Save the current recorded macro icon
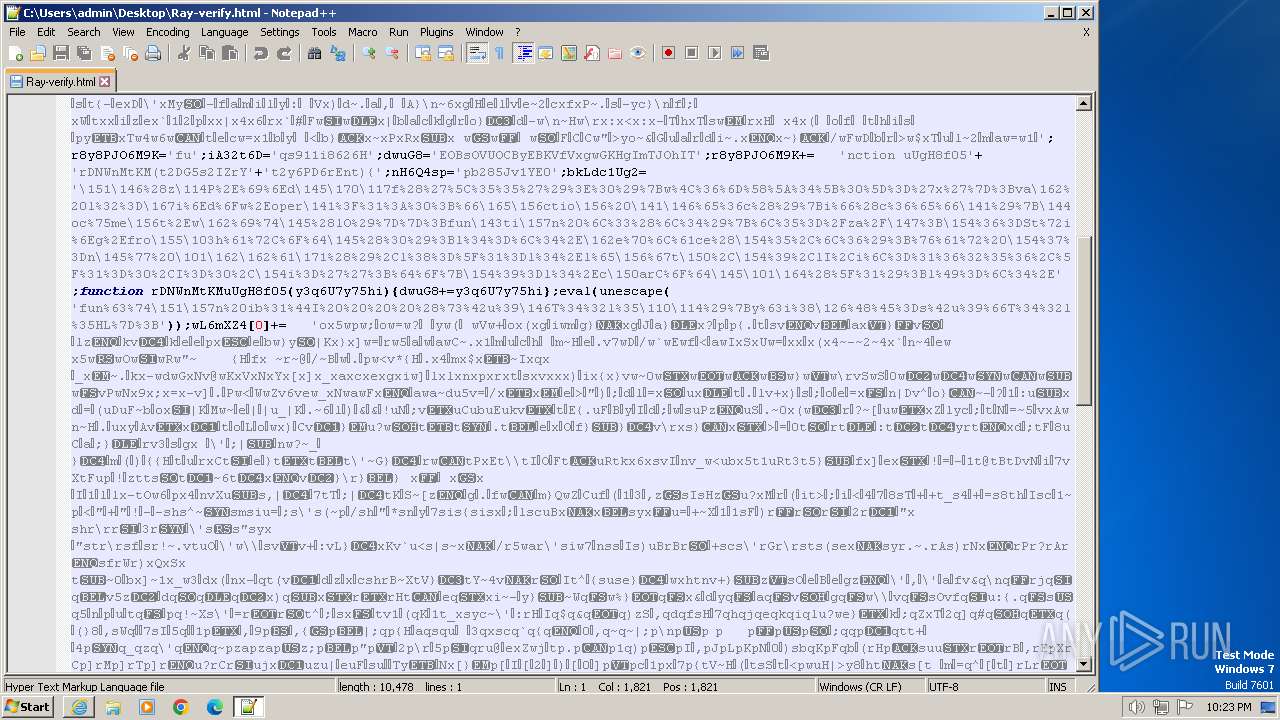Viewport: 1280px width, 720px height. [761, 53]
